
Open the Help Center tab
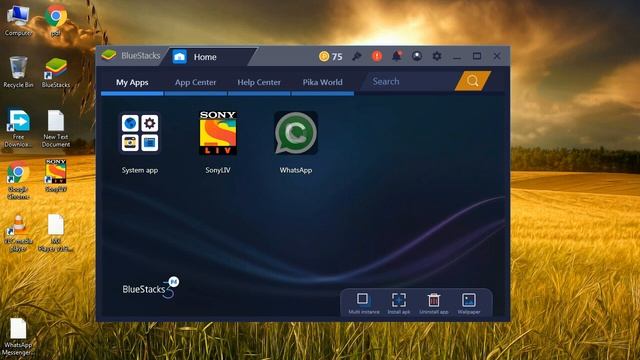point(259,82)
